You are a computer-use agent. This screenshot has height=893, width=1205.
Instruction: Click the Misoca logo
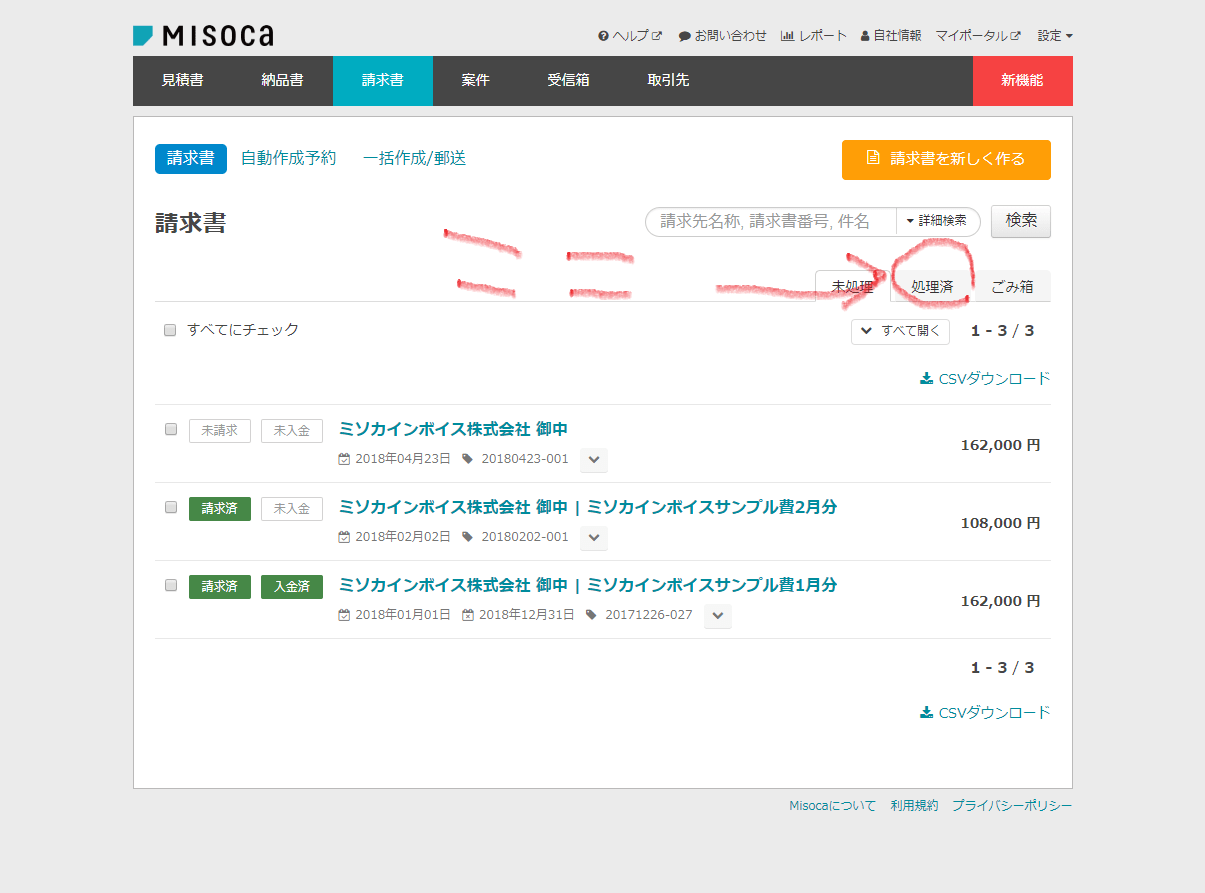[x=203, y=36]
